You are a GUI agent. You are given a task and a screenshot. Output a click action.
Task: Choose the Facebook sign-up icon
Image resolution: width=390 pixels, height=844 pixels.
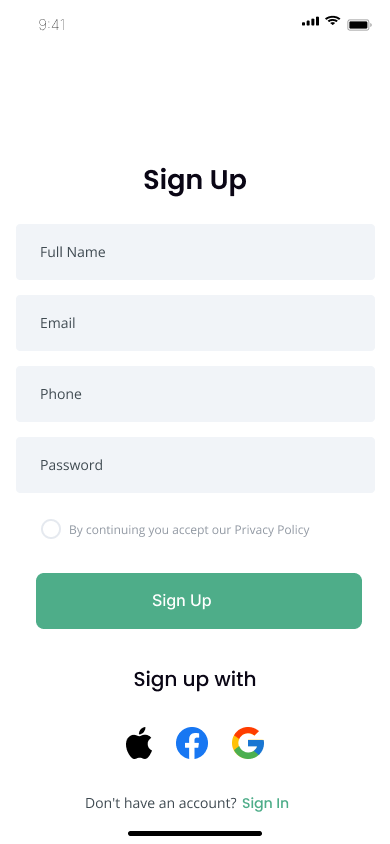pos(192,743)
